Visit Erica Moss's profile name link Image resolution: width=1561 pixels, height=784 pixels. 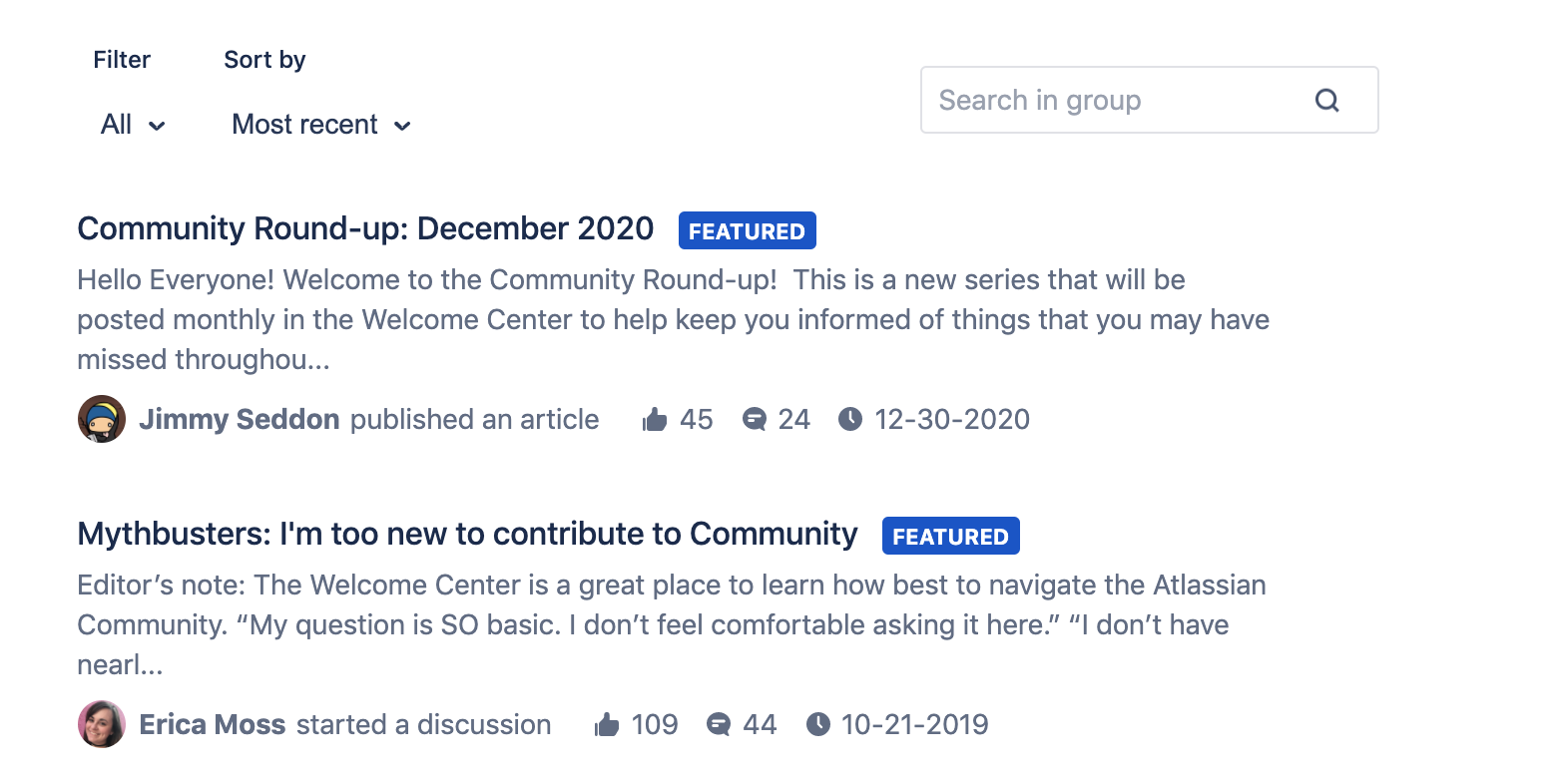[213, 724]
